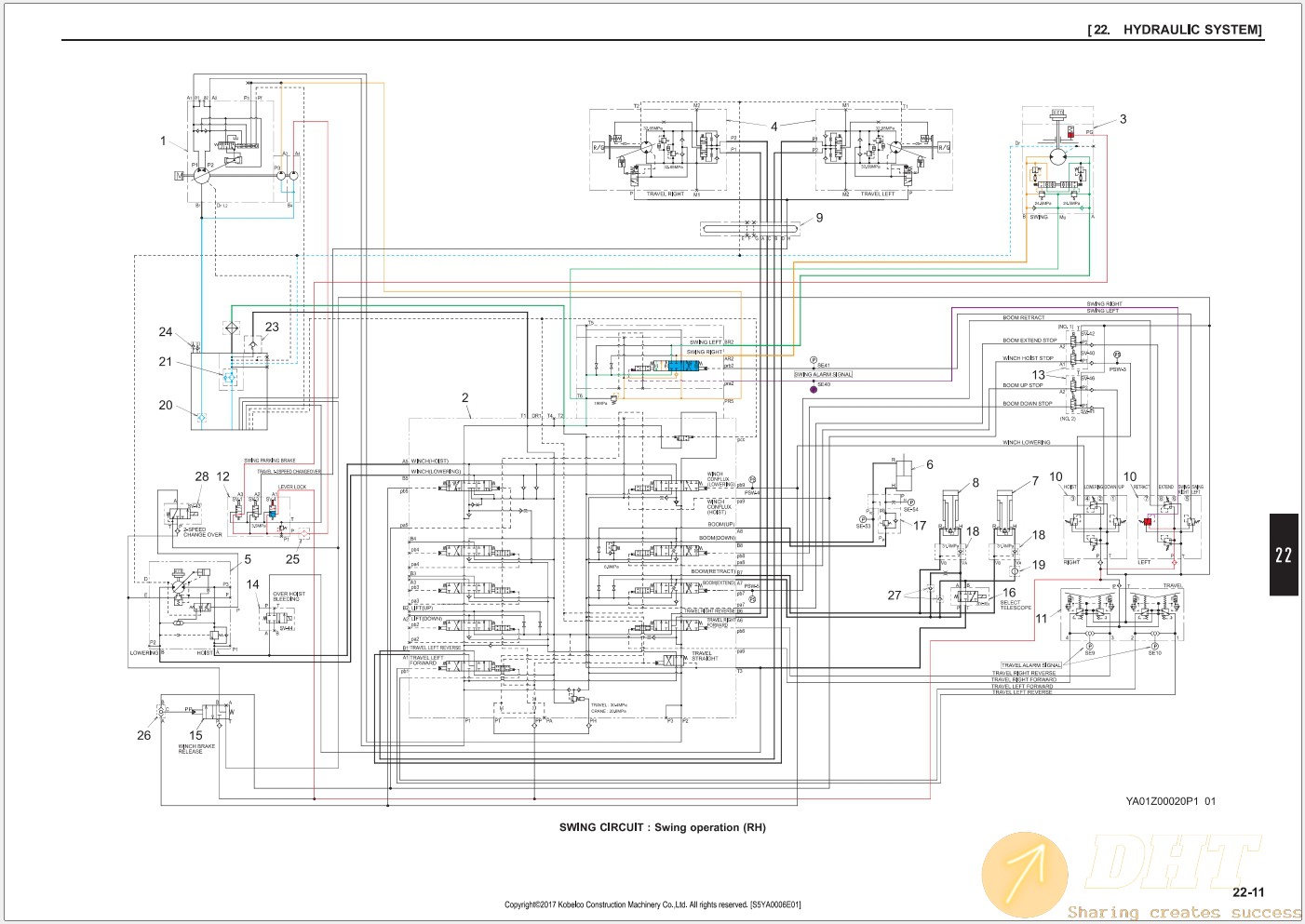The width and height of the screenshot is (1305, 924).
Task: Click callout number 27
Action: 895,596
